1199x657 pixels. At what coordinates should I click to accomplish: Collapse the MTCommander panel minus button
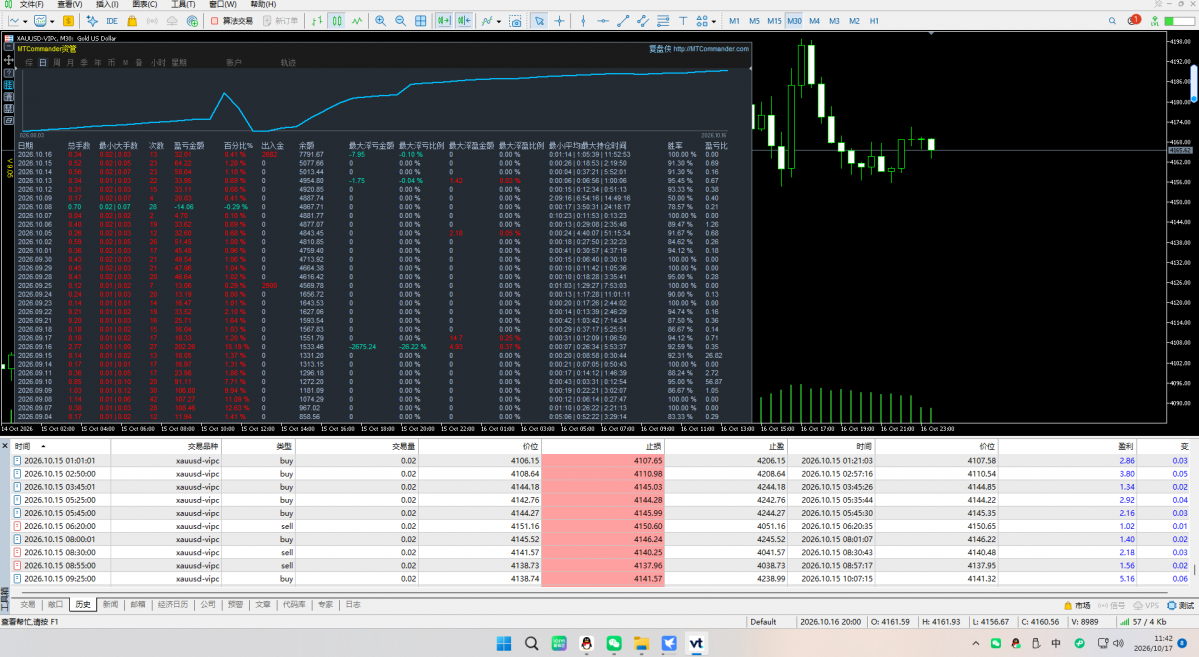click(x=8, y=48)
